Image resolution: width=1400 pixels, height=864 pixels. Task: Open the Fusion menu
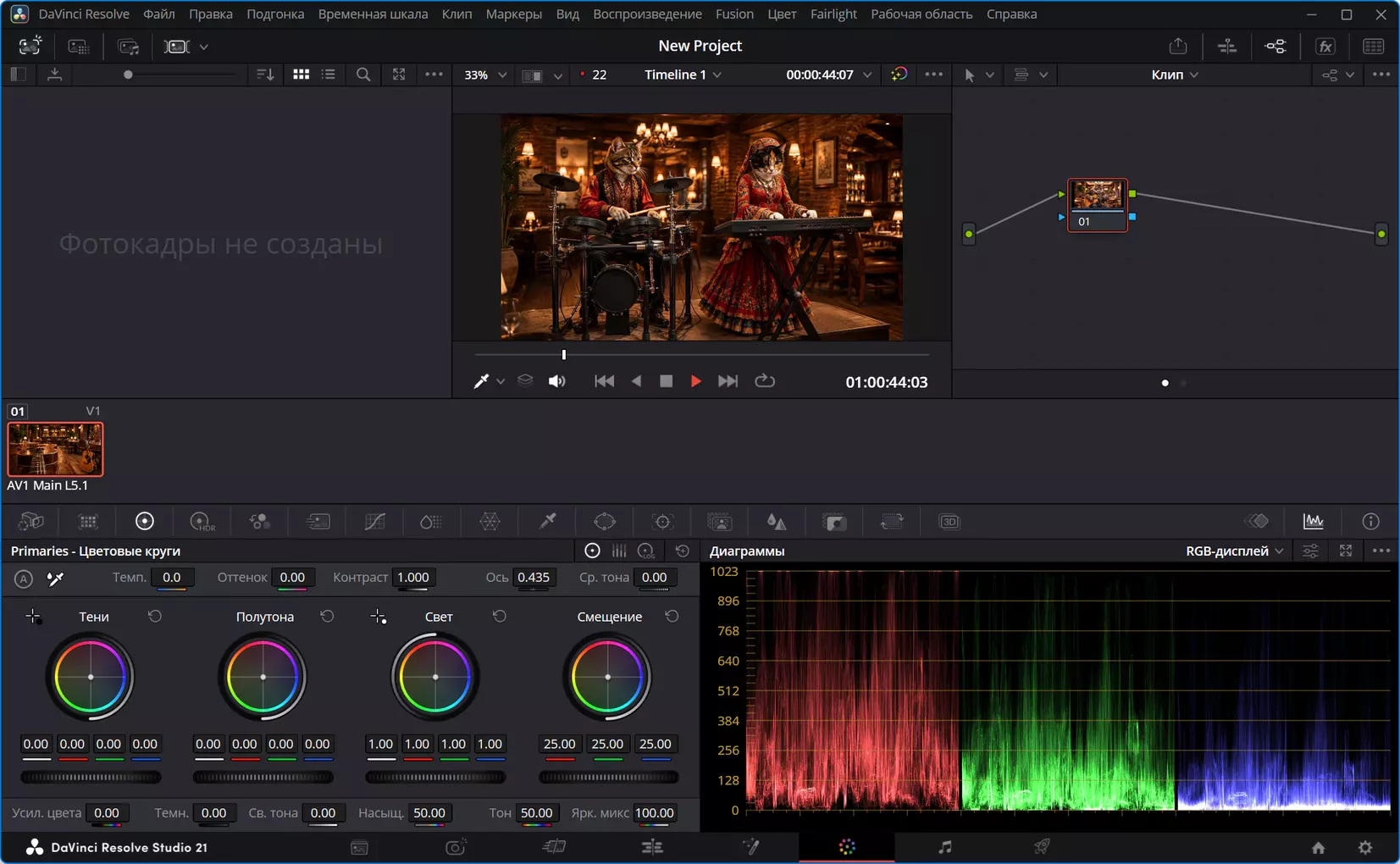point(734,14)
